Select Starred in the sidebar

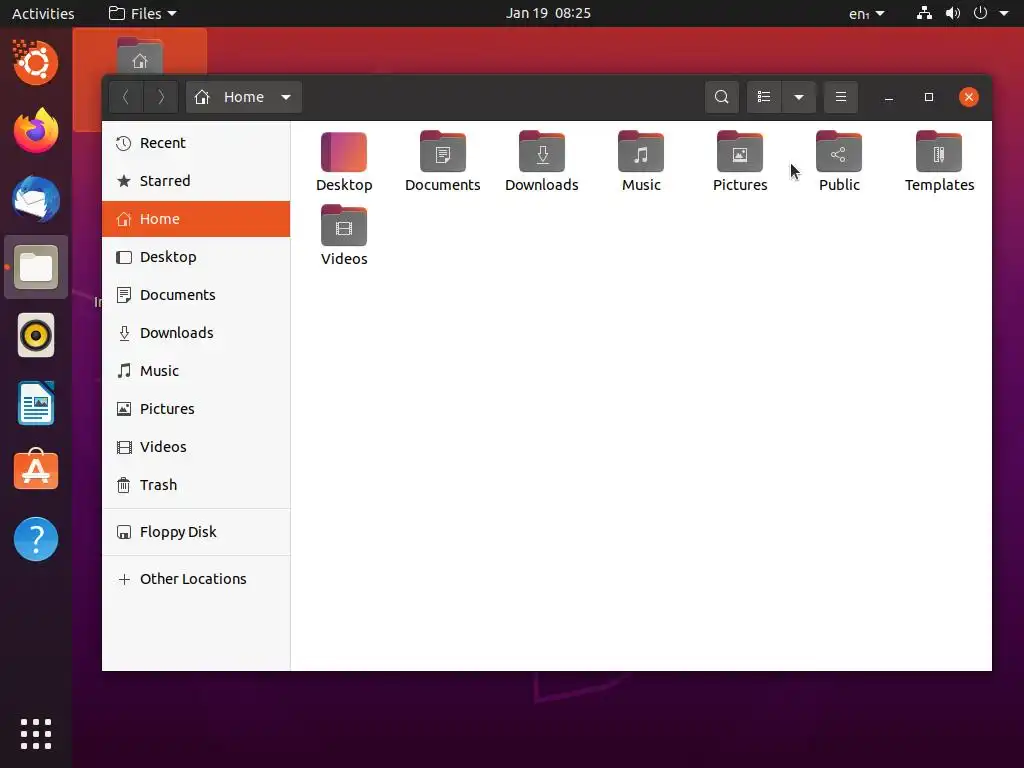pyautogui.click(x=196, y=181)
